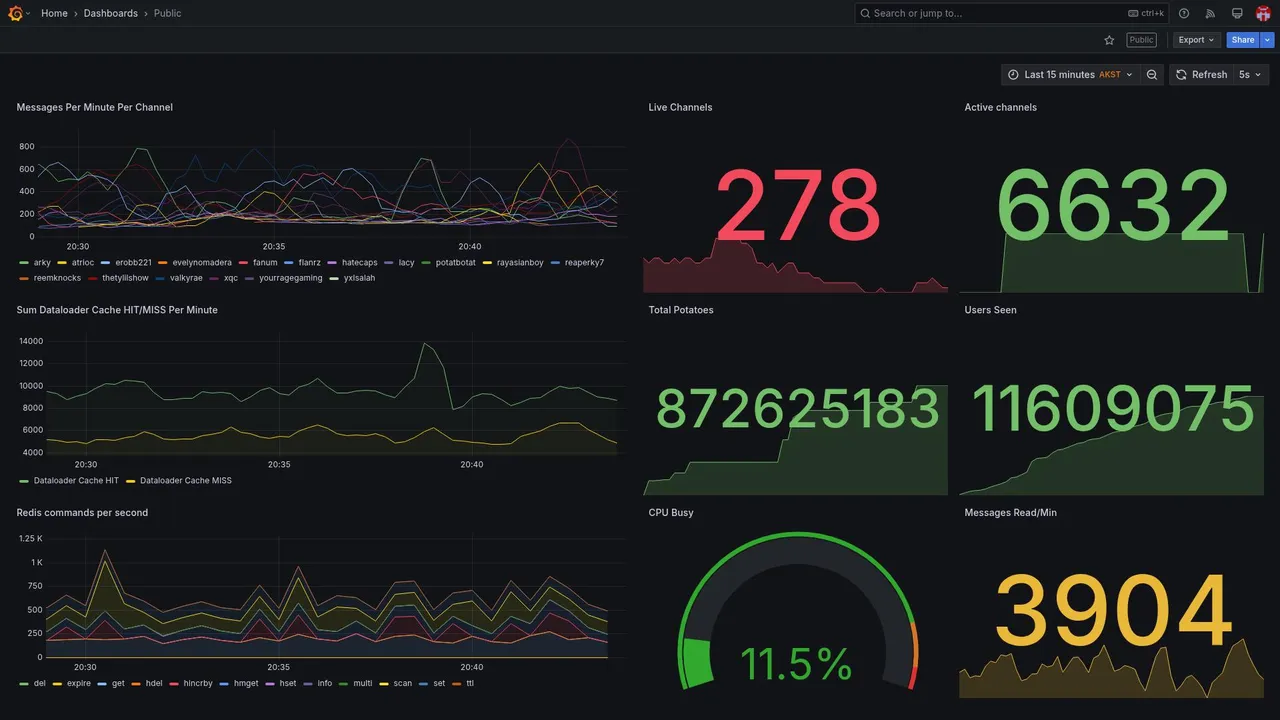The image size is (1280, 720).
Task: Expand the Export dropdown
Action: point(1196,40)
